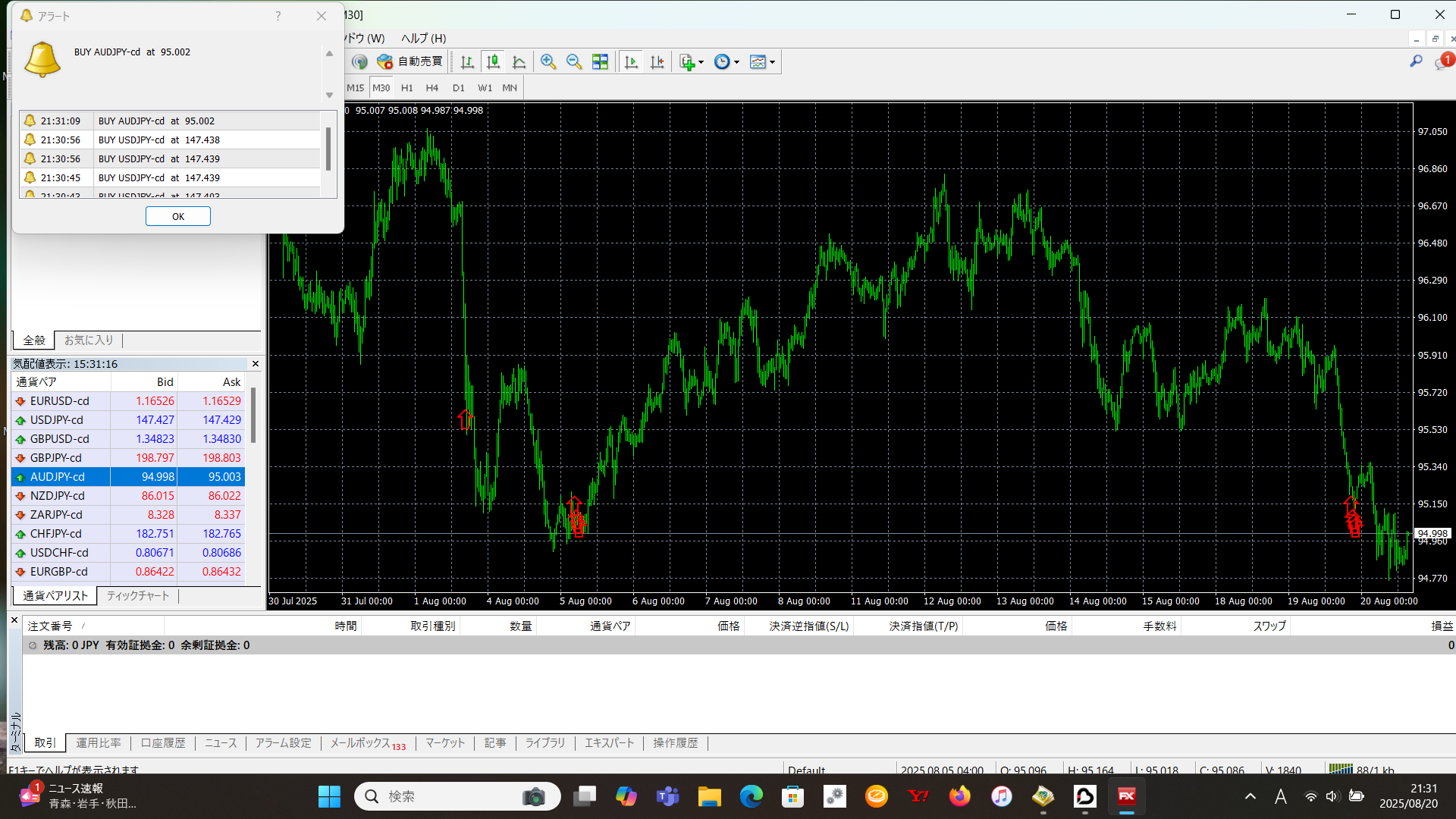Switch to the 口座履歴 tab
1456x819 pixels.
pyautogui.click(x=163, y=743)
